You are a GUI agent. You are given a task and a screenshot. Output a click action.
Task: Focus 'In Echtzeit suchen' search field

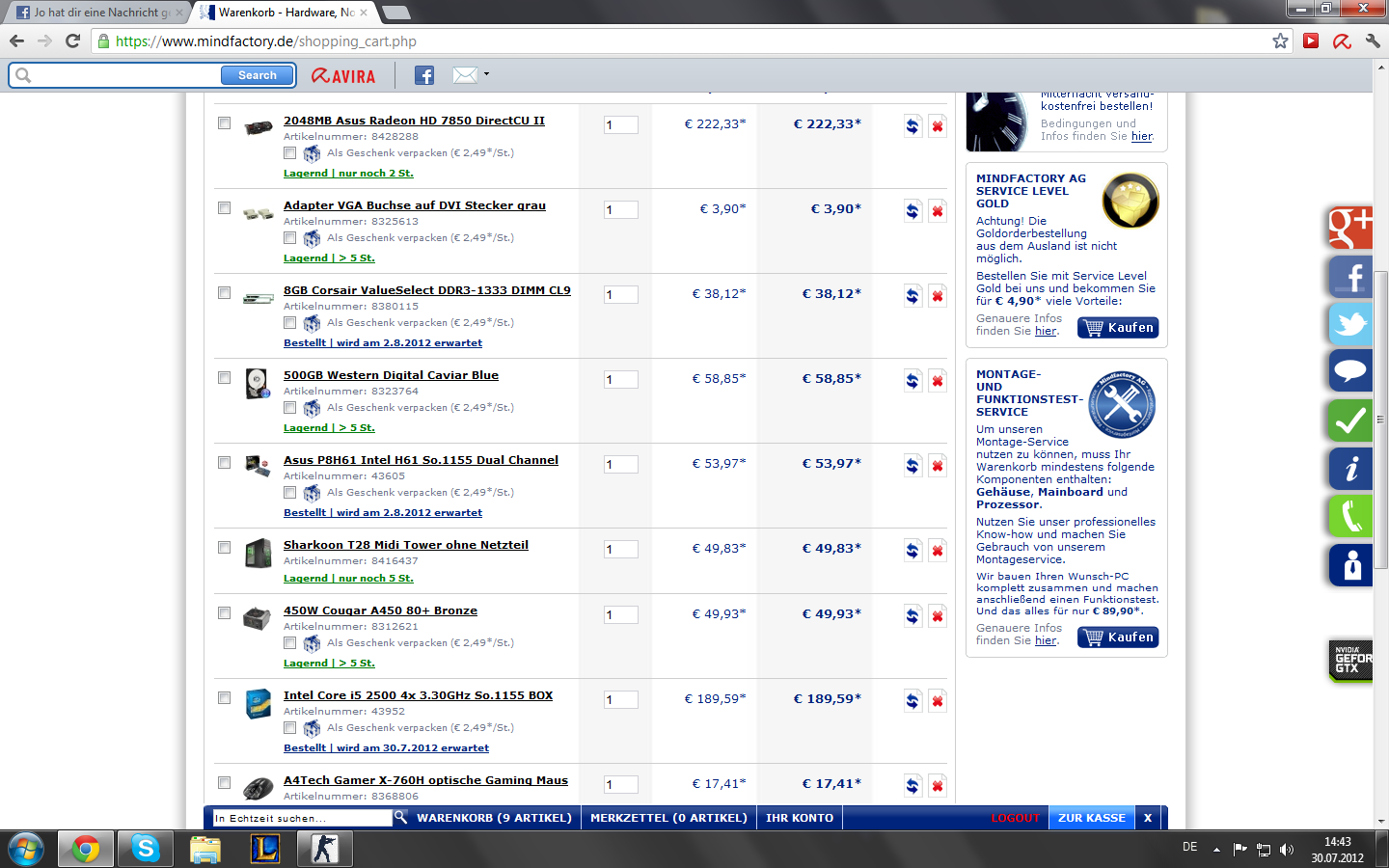click(x=303, y=818)
